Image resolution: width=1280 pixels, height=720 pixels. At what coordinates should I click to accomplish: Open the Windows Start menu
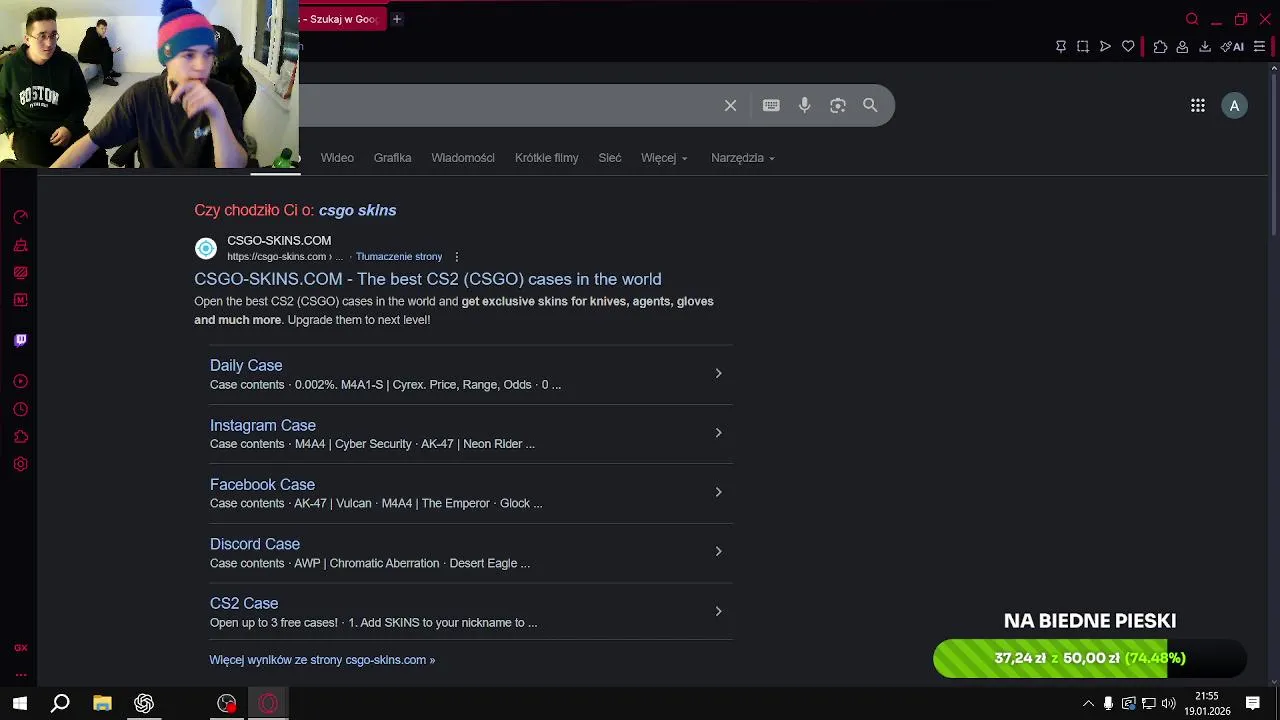coord(20,704)
